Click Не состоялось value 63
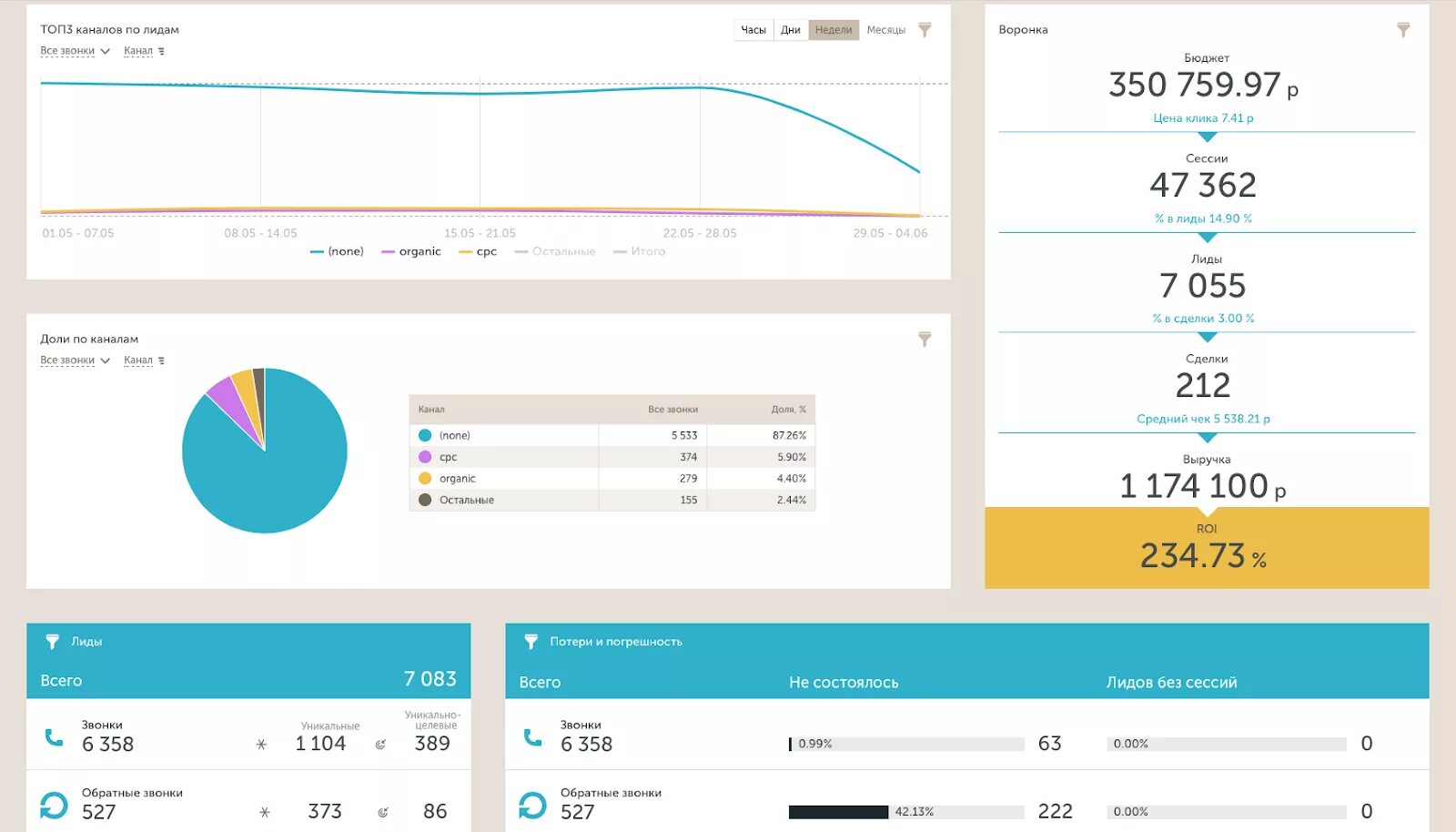This screenshot has height=832, width=1456. pos(1050,744)
